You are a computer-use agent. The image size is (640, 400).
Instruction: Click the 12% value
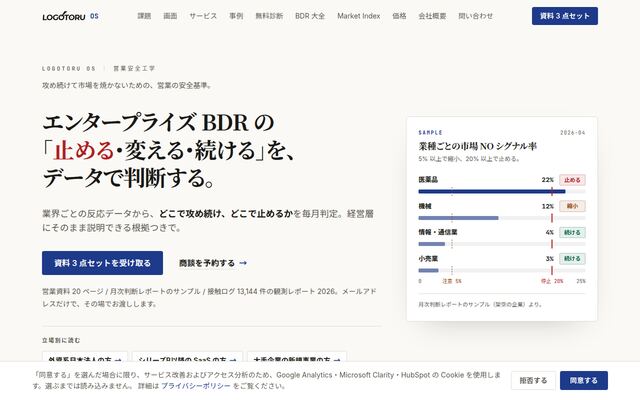[x=548, y=206]
